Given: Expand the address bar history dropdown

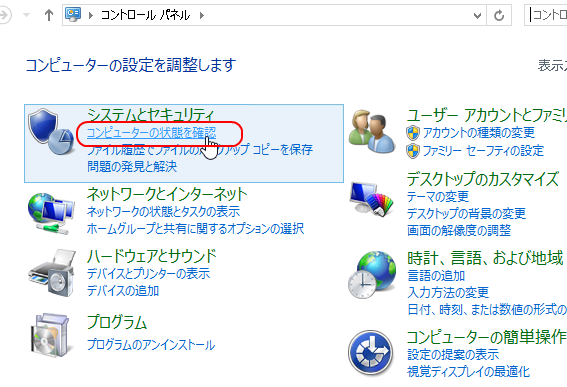Looking at the screenshot, I should point(477,16).
